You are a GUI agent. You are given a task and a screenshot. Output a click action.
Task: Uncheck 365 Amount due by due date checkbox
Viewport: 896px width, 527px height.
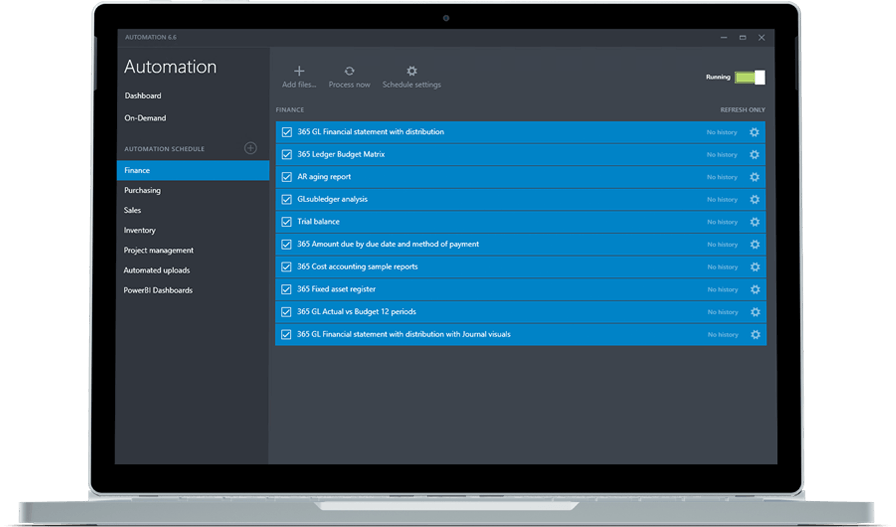coord(286,244)
